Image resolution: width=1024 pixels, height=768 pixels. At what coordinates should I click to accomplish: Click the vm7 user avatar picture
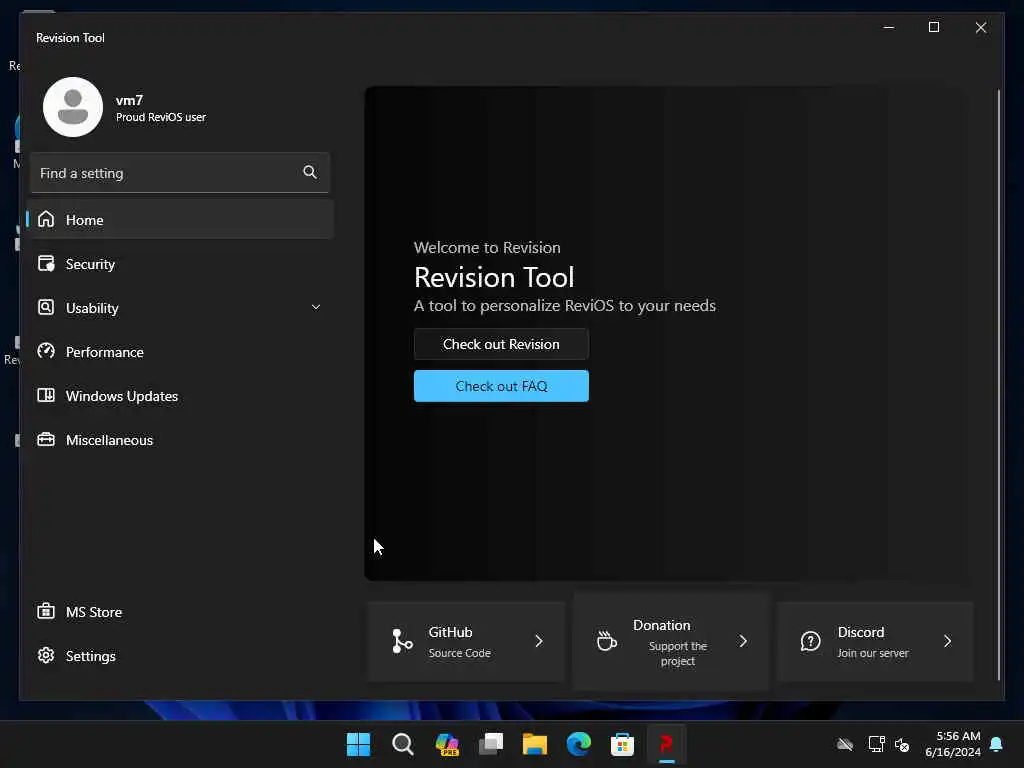click(72, 107)
